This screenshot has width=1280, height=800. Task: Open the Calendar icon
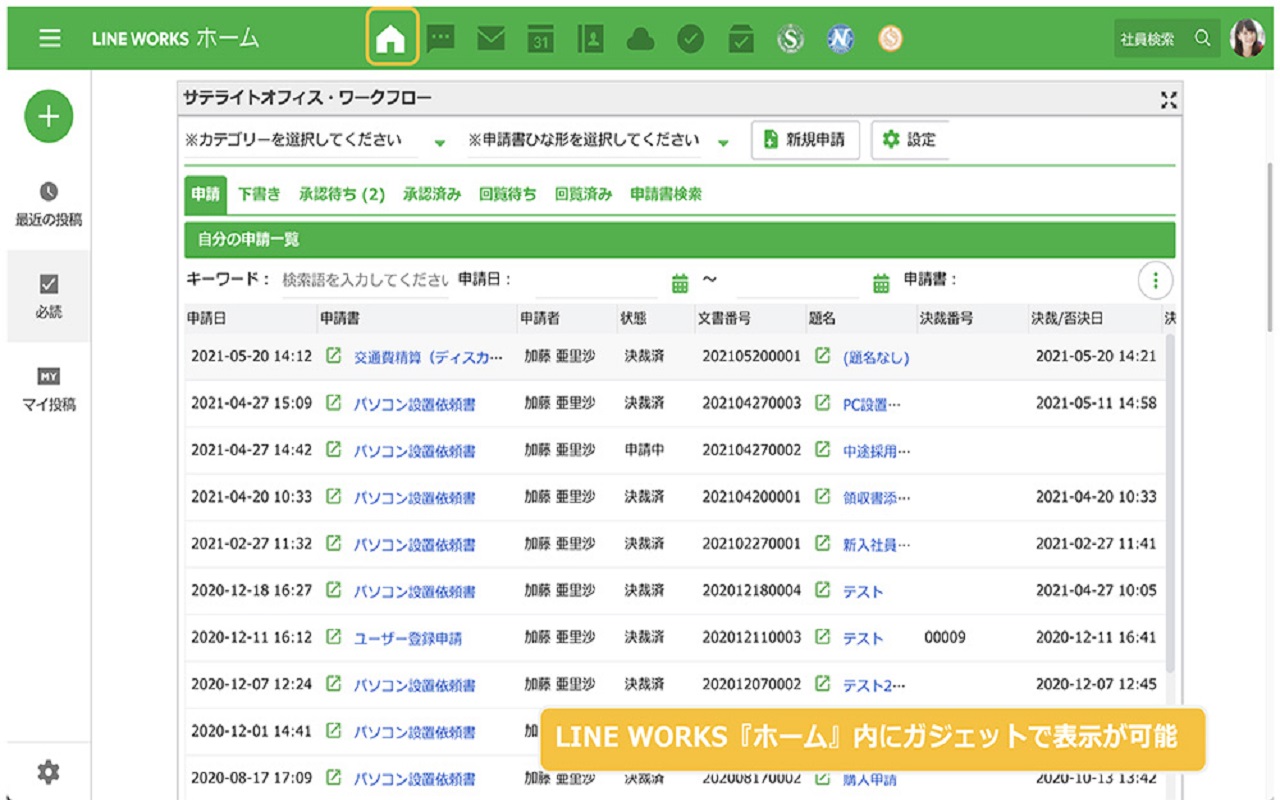pyautogui.click(x=541, y=39)
